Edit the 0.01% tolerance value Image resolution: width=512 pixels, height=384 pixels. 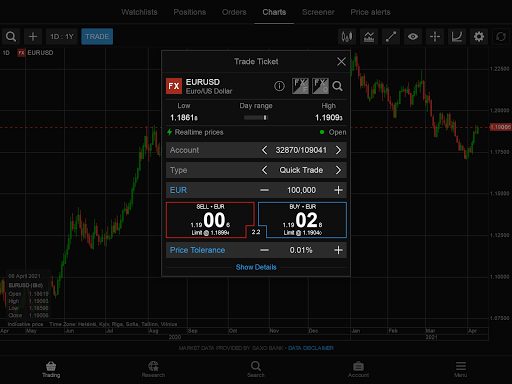(301, 250)
